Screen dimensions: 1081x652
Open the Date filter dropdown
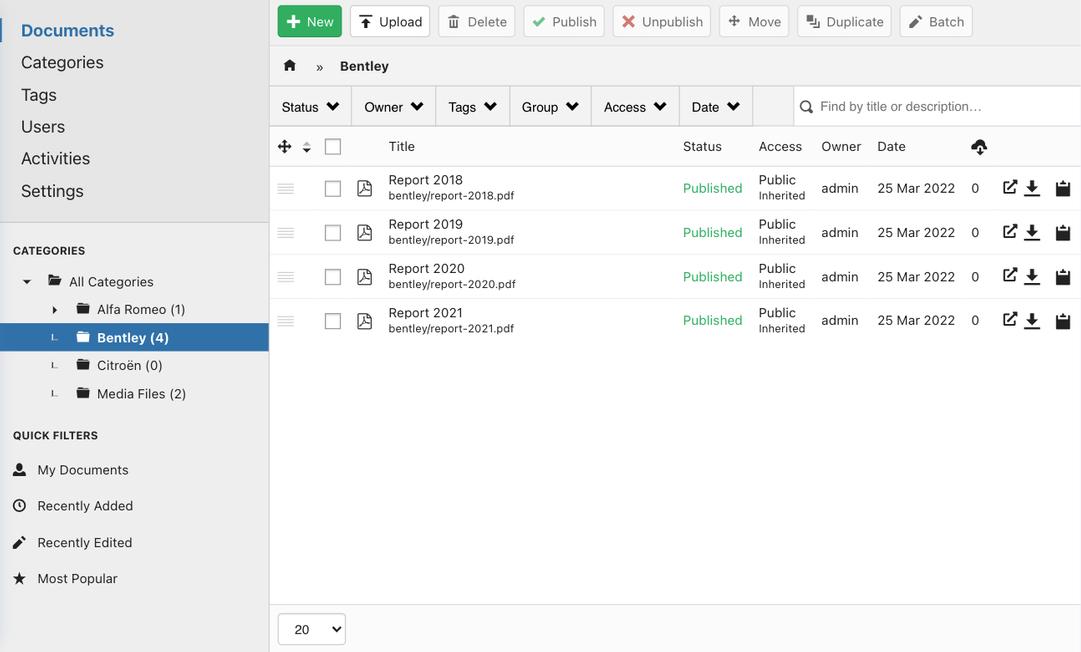coord(716,107)
